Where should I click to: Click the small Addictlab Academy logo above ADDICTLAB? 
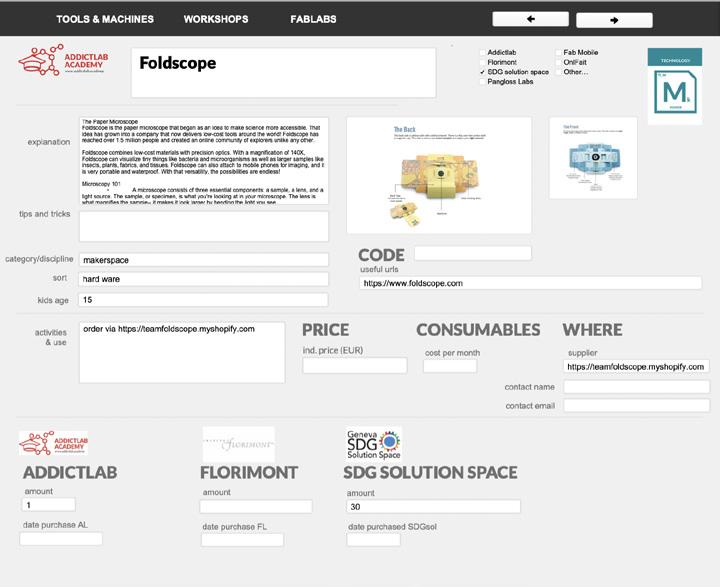coord(53,443)
